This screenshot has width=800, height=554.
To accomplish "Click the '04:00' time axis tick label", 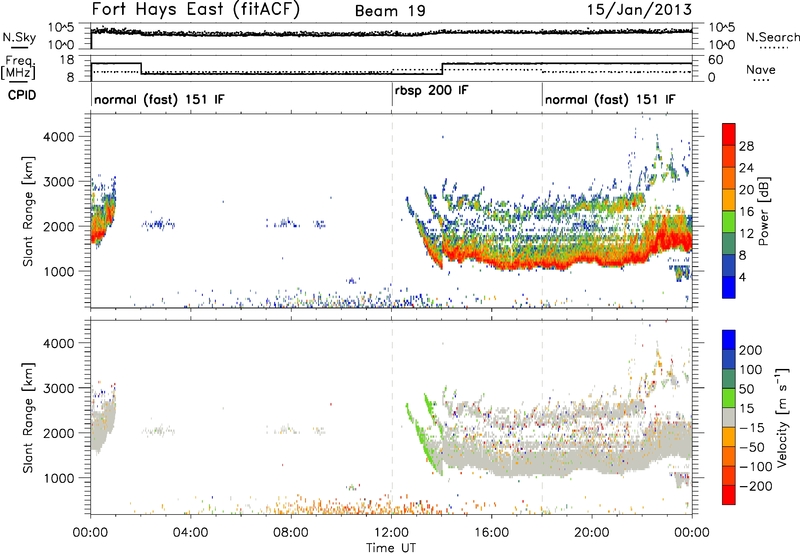I will point(191,533).
